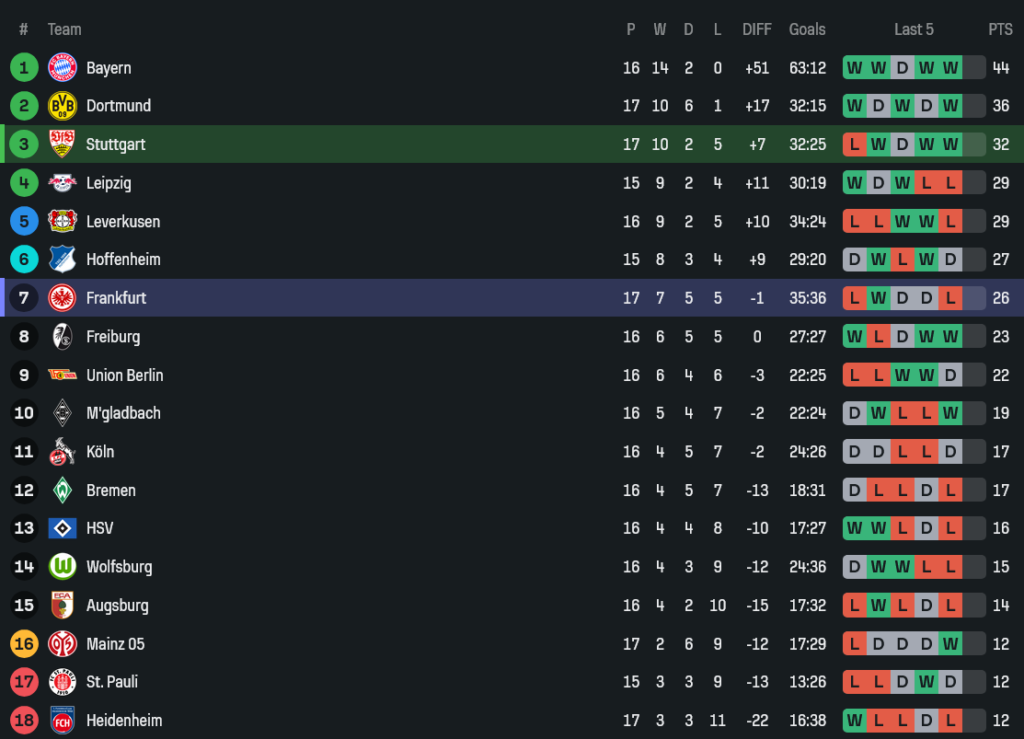The width and height of the screenshot is (1024, 739).
Task: Click the Goals column header
Action: [x=807, y=29]
